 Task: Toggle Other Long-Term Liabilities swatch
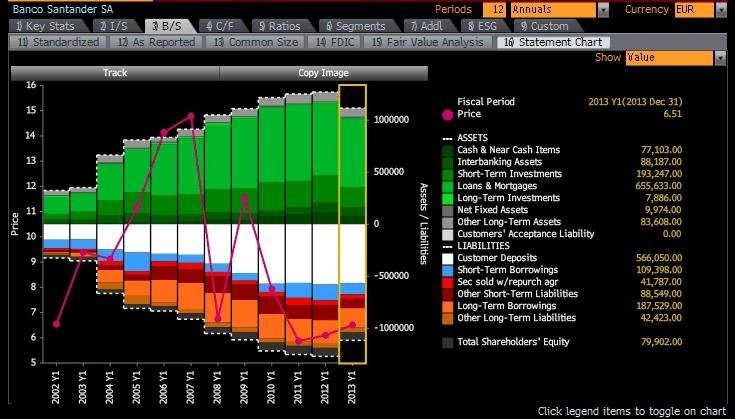pyautogui.click(x=448, y=319)
